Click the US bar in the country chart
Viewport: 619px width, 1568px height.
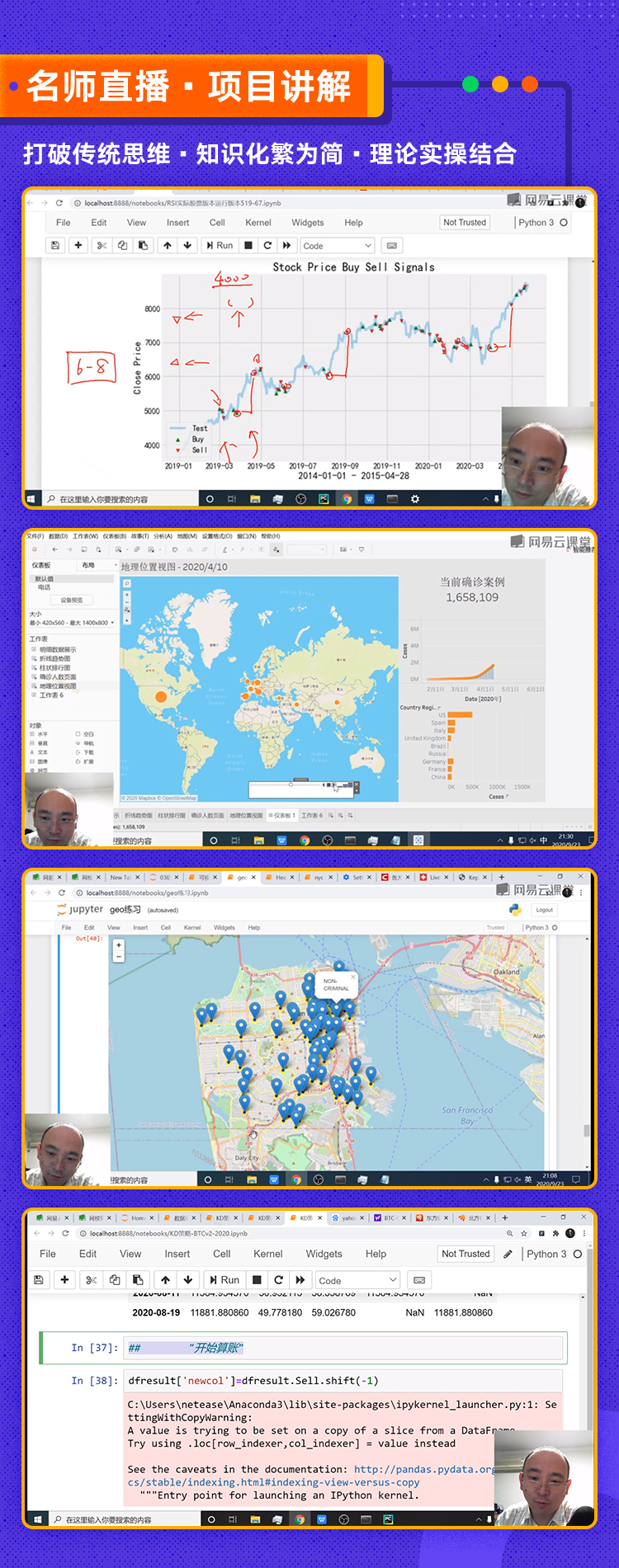[460, 715]
